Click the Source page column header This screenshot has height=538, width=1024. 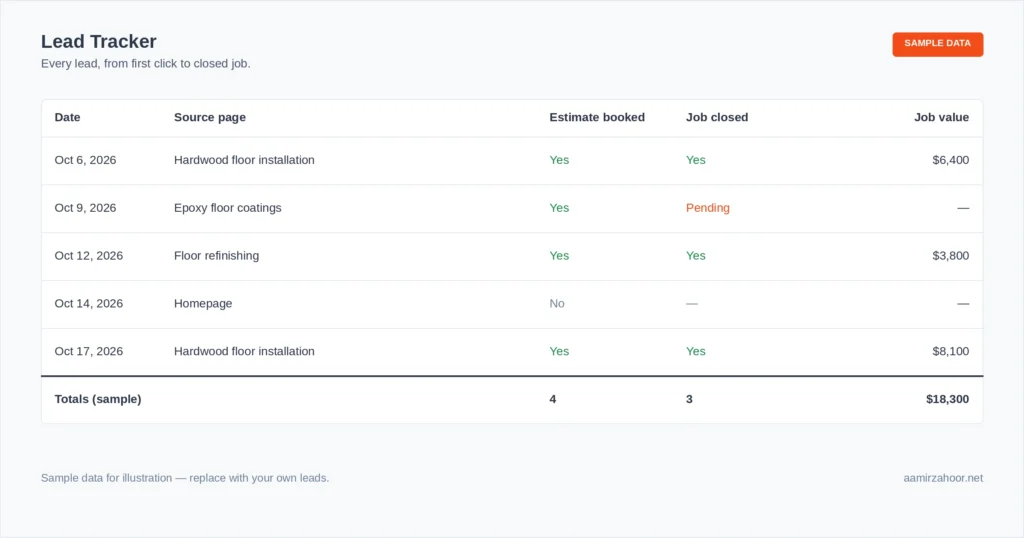pyautogui.click(x=210, y=118)
